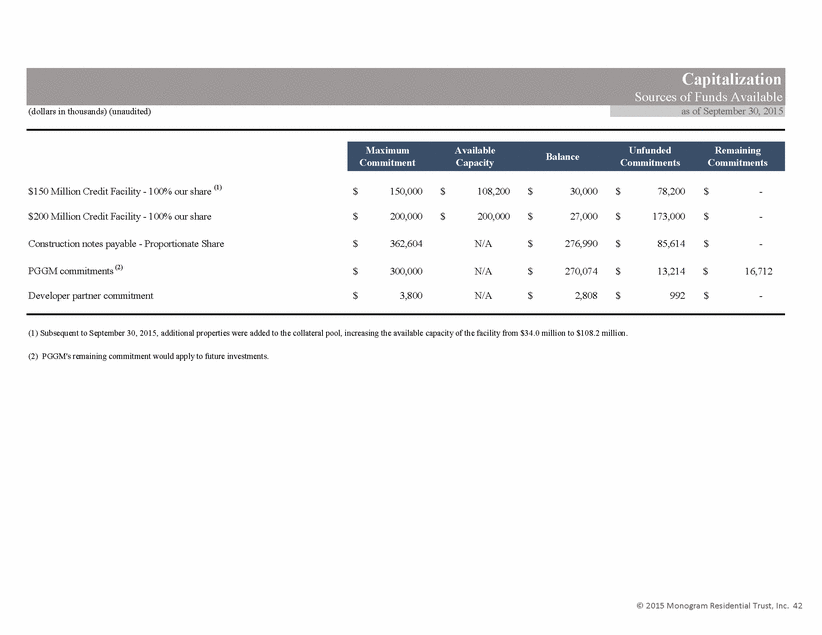
Task: Click the 108,200 available capacity value
Action: click(x=493, y=191)
